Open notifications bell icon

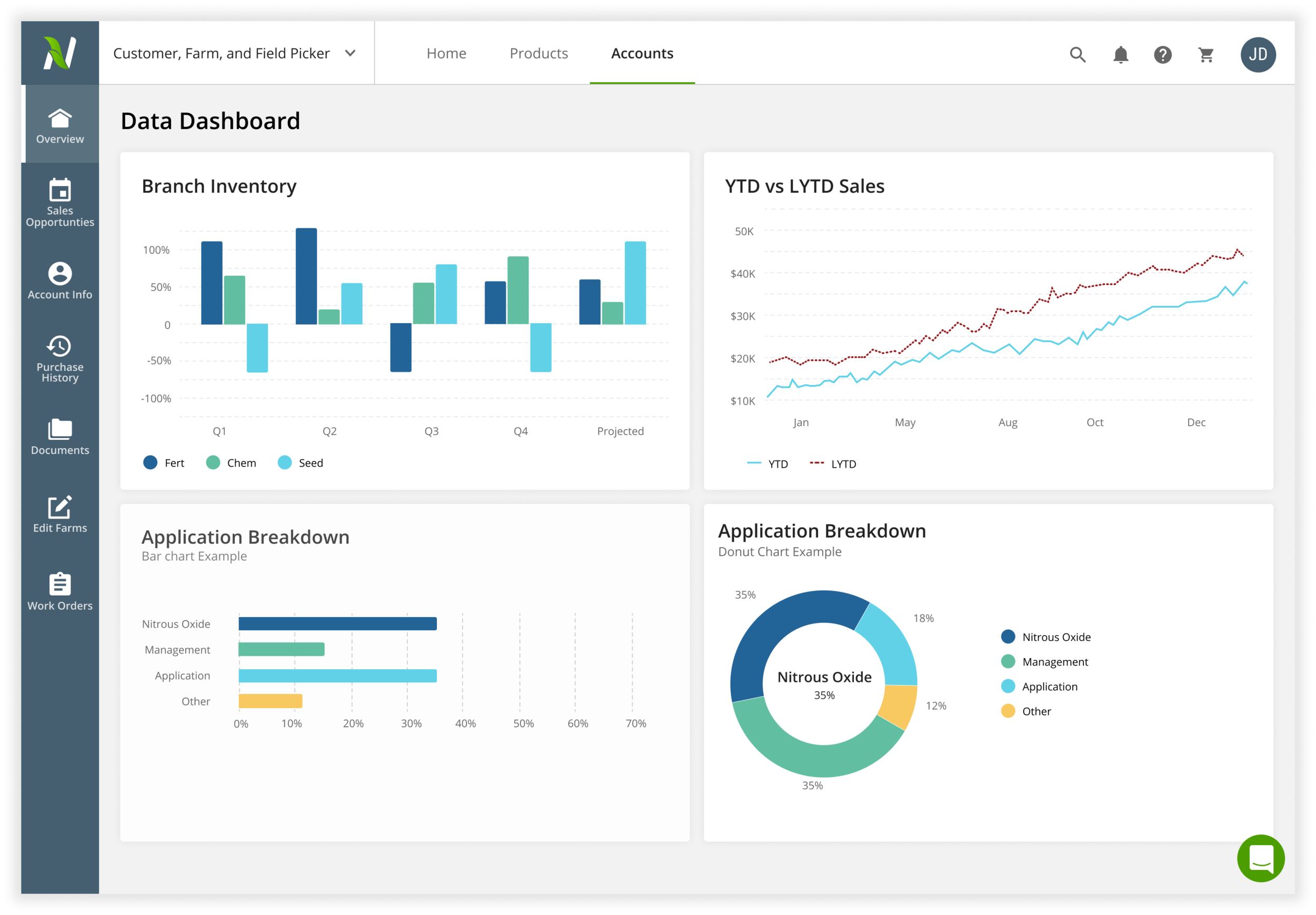pyautogui.click(x=1121, y=54)
